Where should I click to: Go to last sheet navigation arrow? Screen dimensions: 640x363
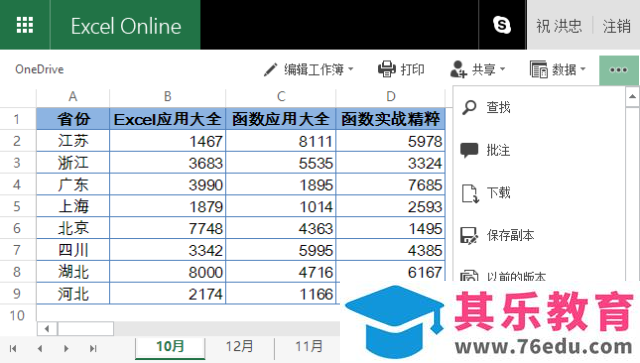(93, 348)
